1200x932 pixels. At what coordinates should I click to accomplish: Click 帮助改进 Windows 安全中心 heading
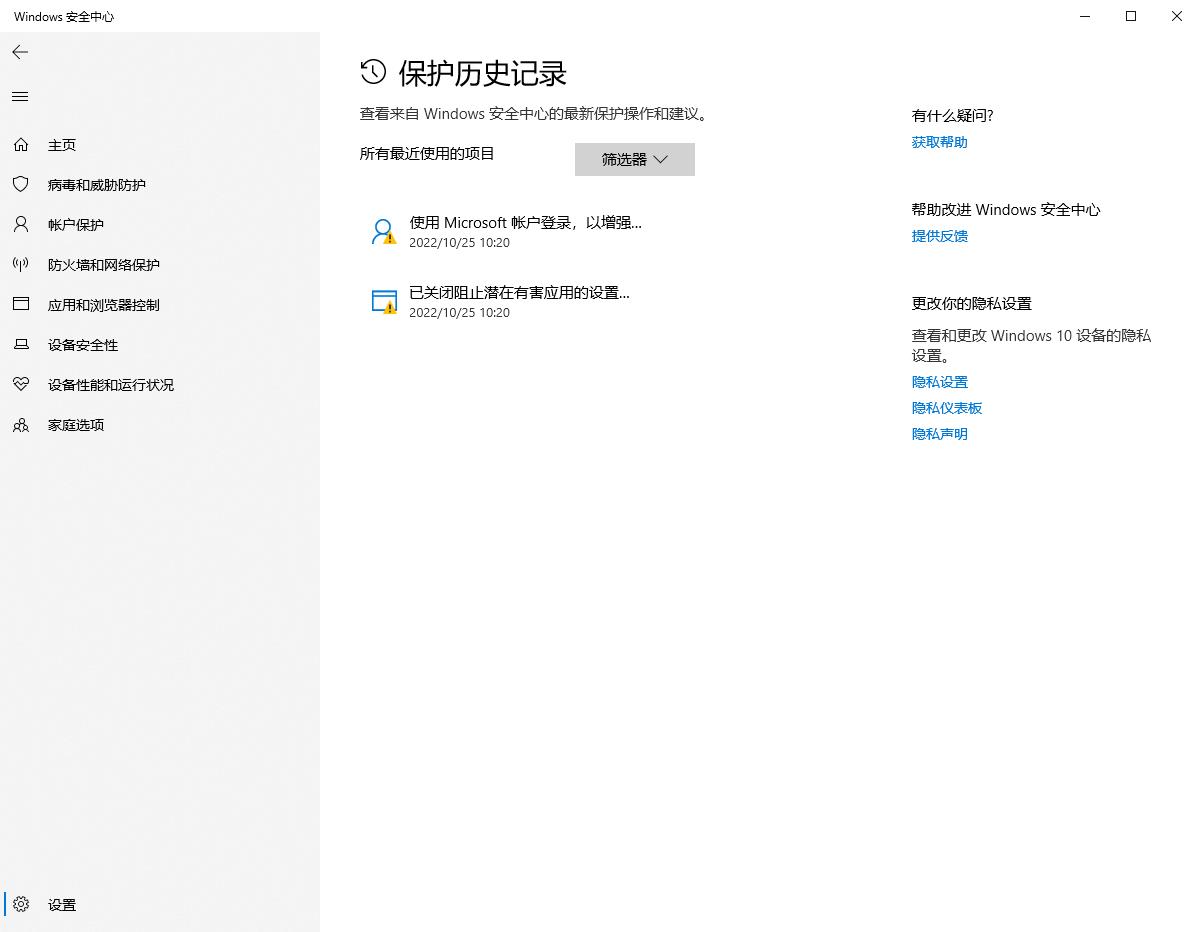(1006, 210)
